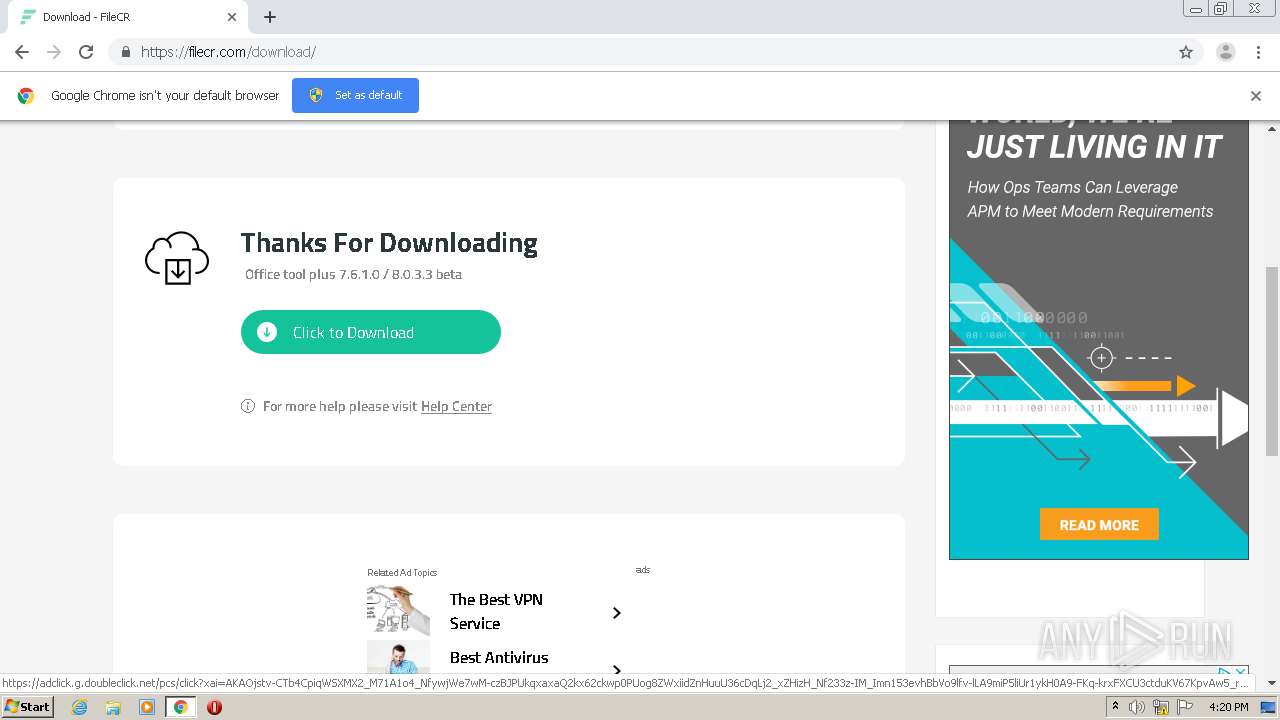1280x720 pixels.
Task: Click the AdChoices icon on bottom ad
Action: (1226, 672)
